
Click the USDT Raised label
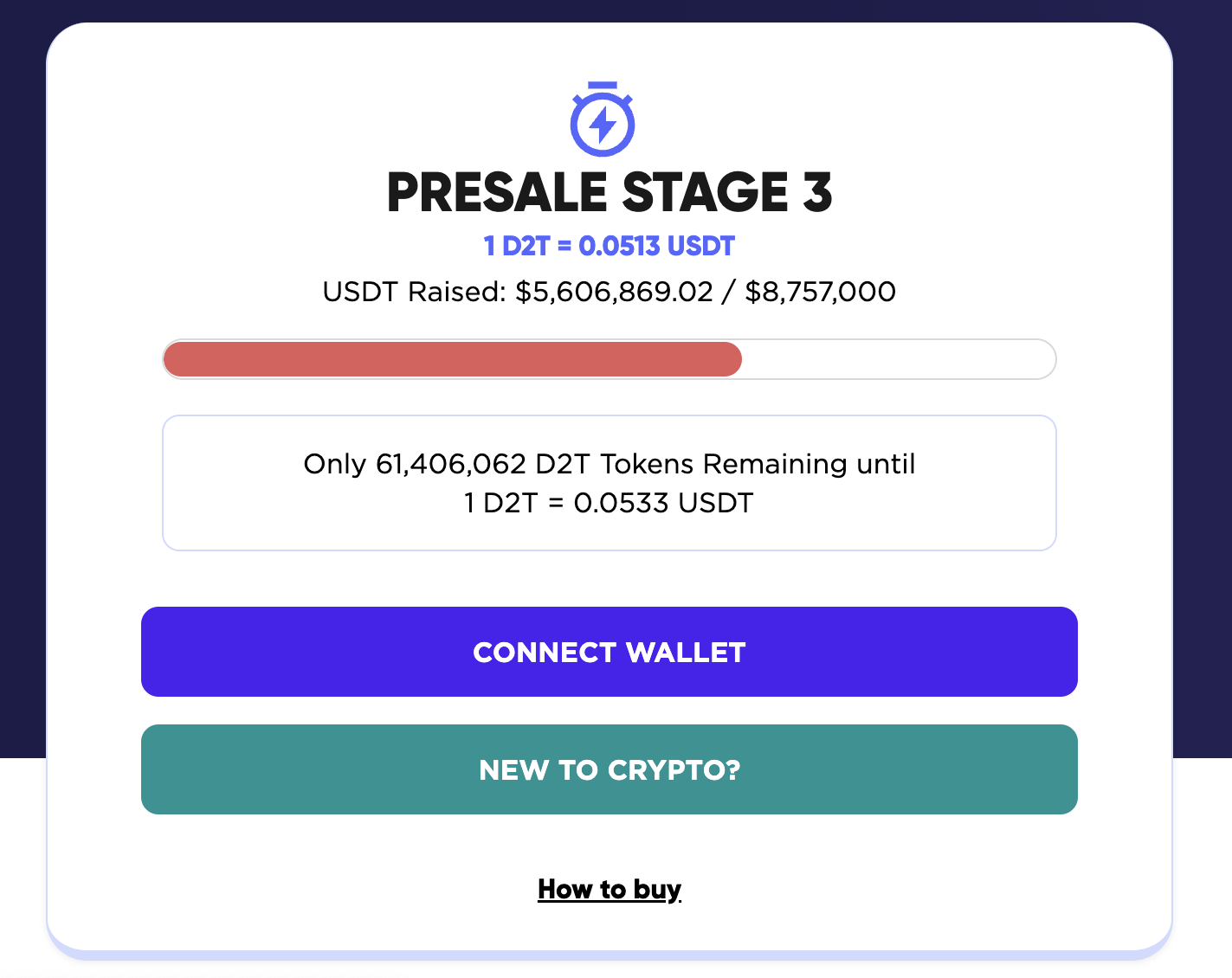pos(414,292)
